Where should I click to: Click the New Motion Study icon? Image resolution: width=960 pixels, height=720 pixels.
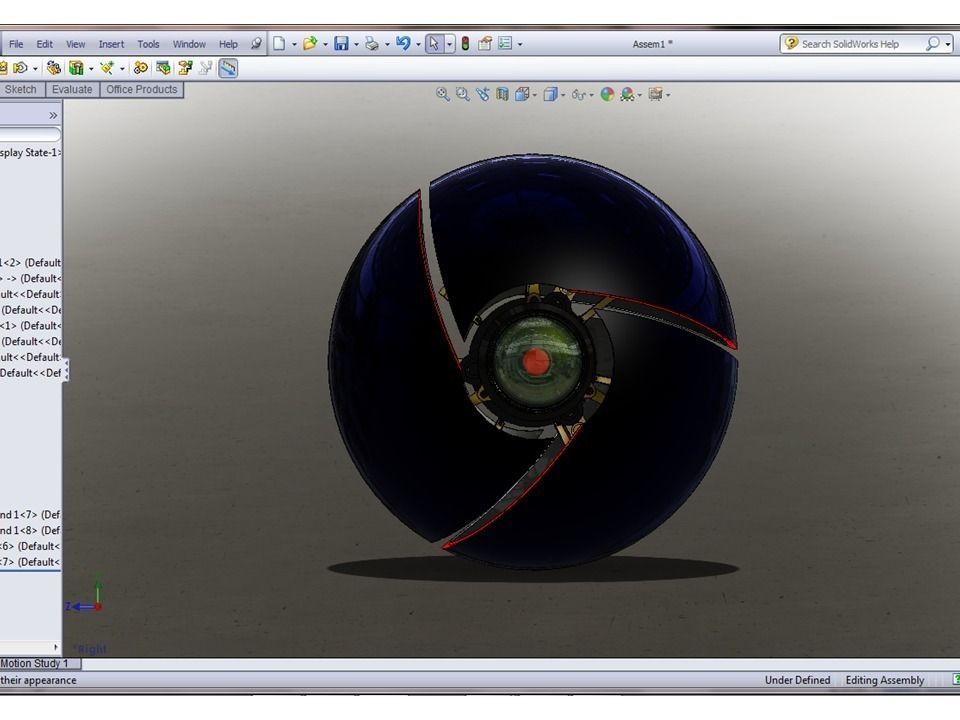141,68
